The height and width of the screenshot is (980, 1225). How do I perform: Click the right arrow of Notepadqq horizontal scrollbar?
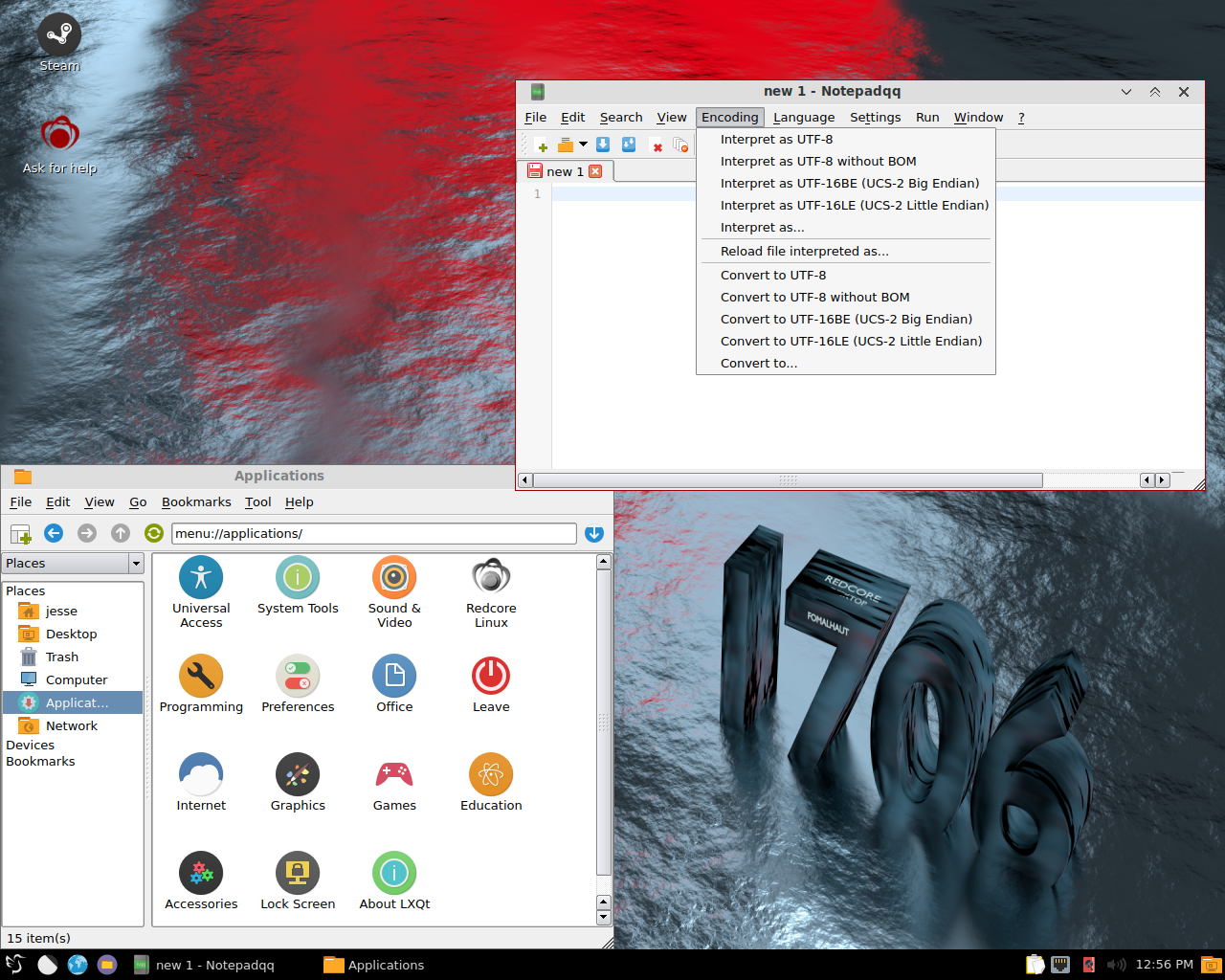click(x=1163, y=480)
